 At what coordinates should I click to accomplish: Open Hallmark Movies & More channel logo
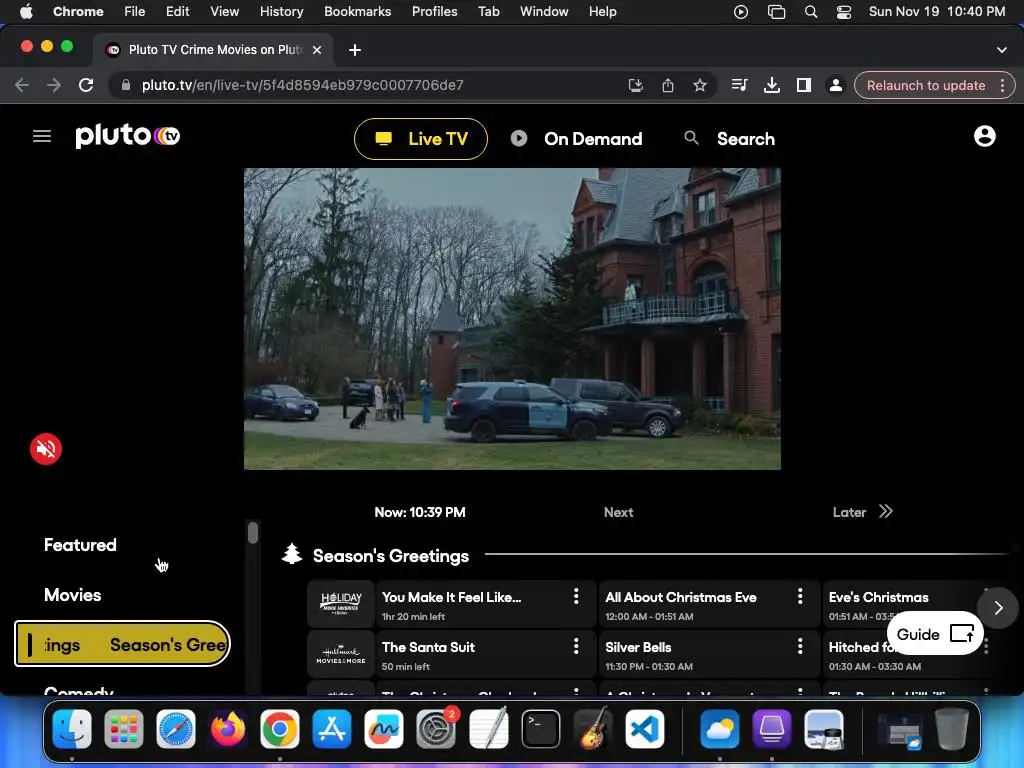pos(341,654)
